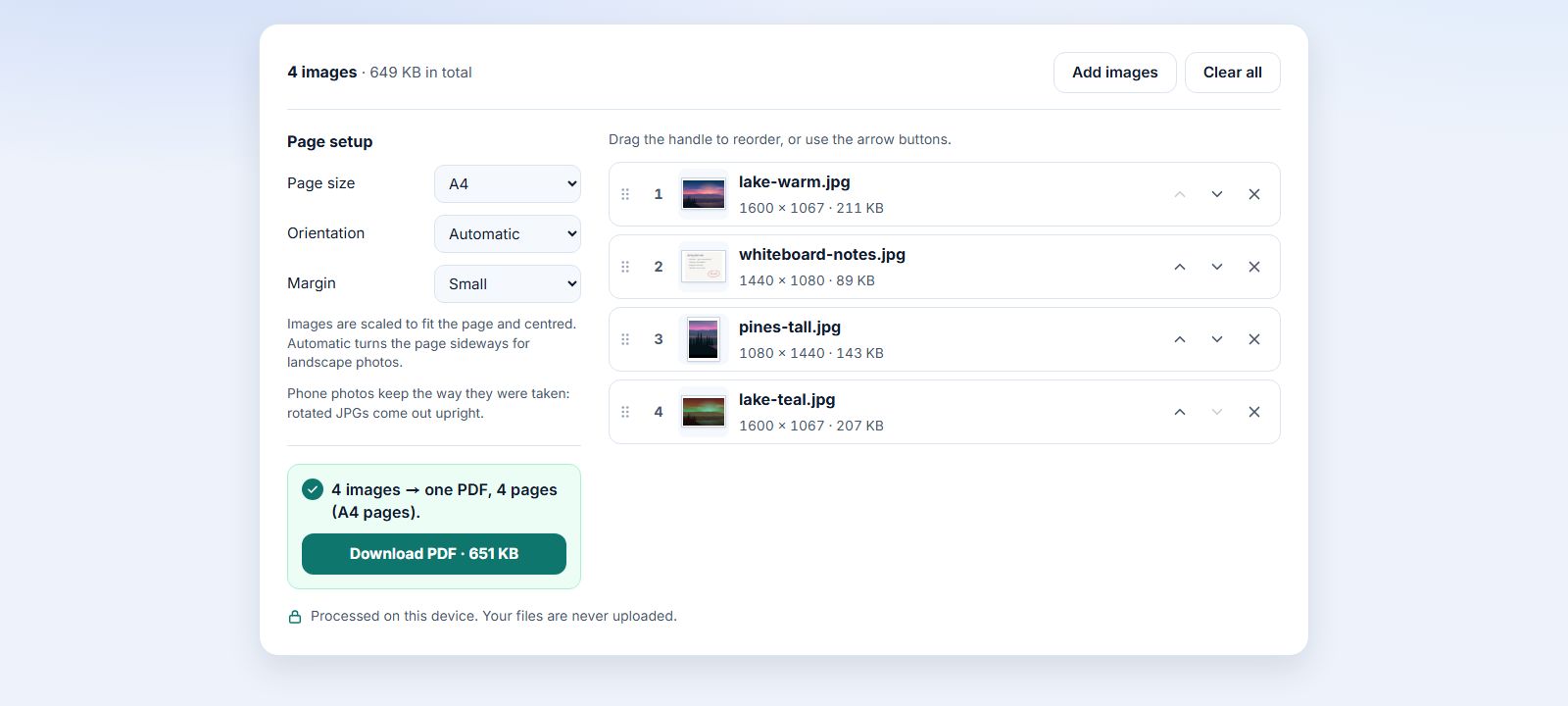The width and height of the screenshot is (1568, 706).
Task: Open the Orientation dropdown
Action: [508, 233]
